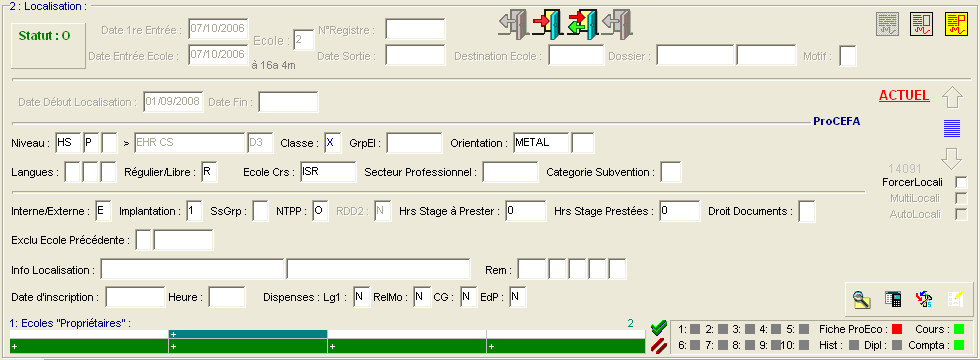Click the teal Ecoles Propriétaires bar segment
Screen dimensions: 980x360
coord(248,334)
